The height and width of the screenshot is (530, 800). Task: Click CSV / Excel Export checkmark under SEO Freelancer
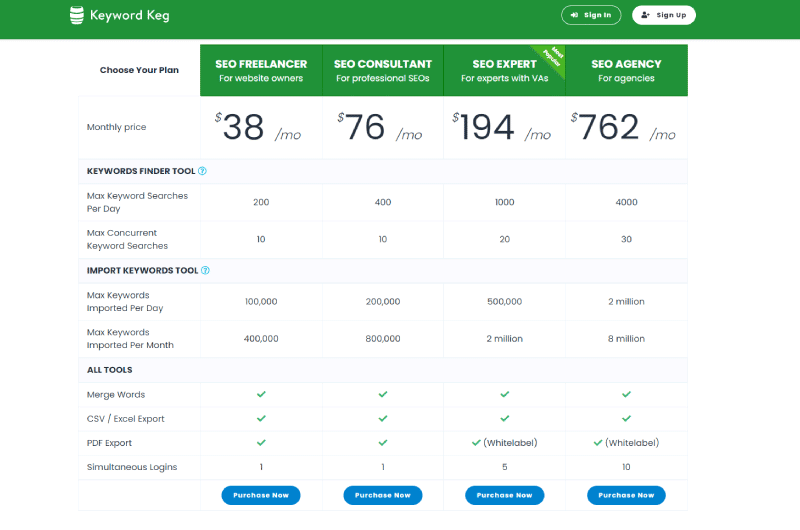pos(261,418)
